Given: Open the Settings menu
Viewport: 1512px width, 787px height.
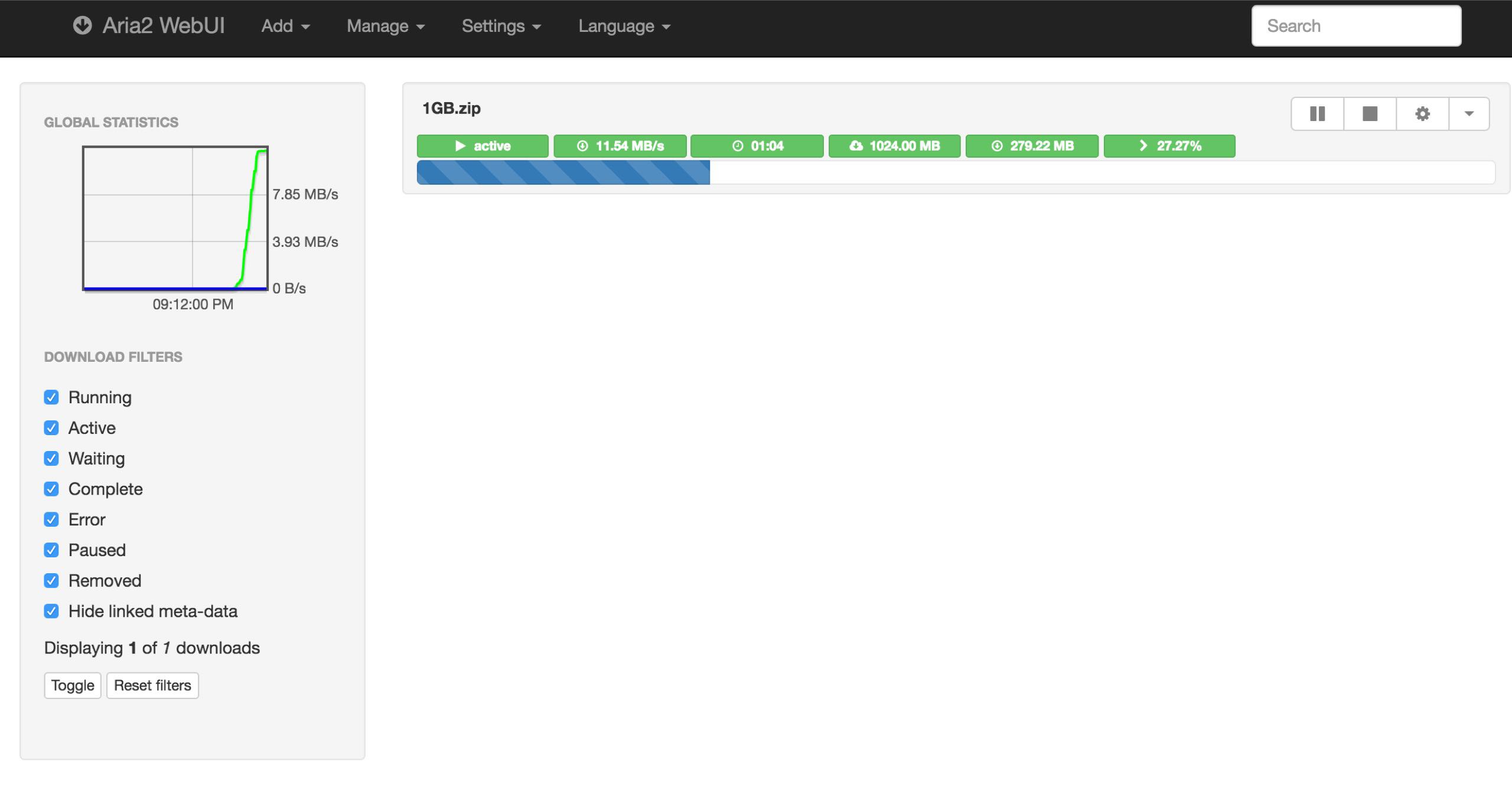Looking at the screenshot, I should 501,26.
